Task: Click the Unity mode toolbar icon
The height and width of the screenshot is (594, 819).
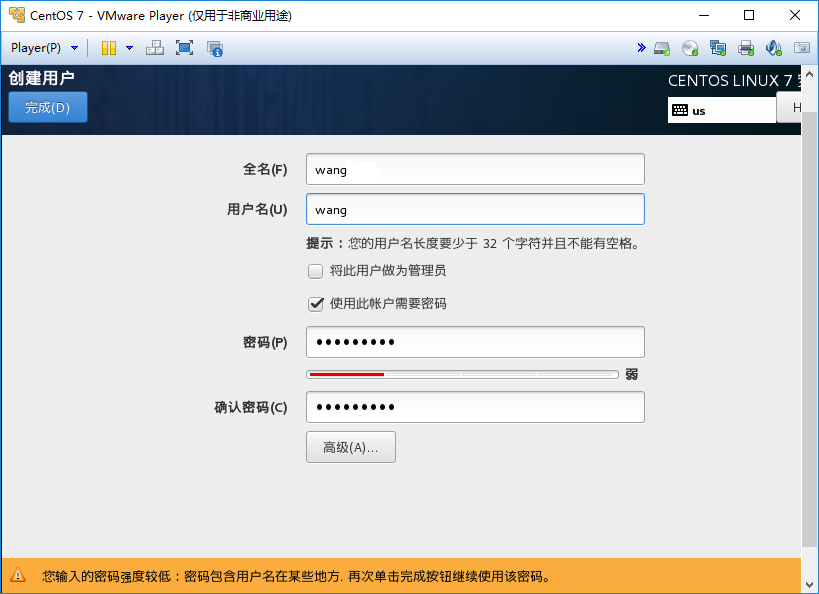Action: (x=215, y=49)
